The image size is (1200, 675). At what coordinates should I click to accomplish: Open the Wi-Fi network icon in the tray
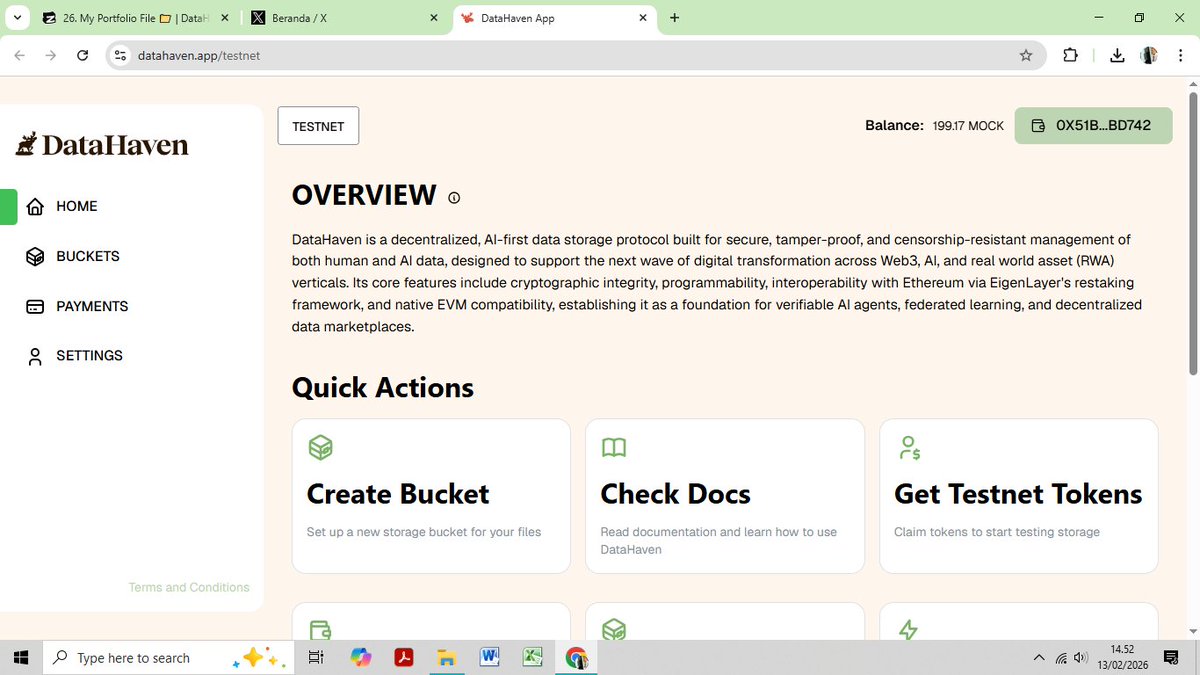(1061, 658)
